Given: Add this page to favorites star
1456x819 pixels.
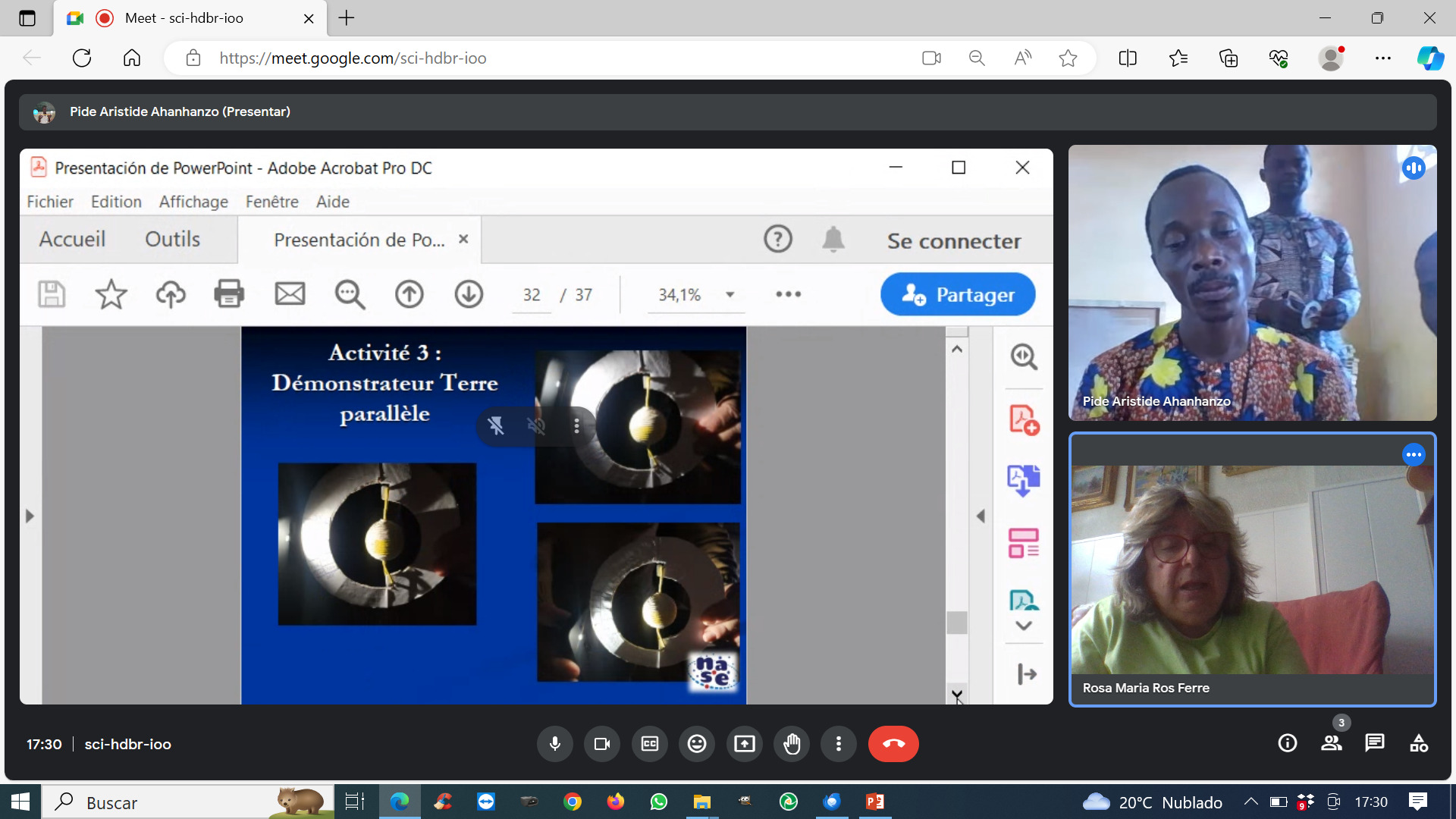Looking at the screenshot, I should [1068, 58].
